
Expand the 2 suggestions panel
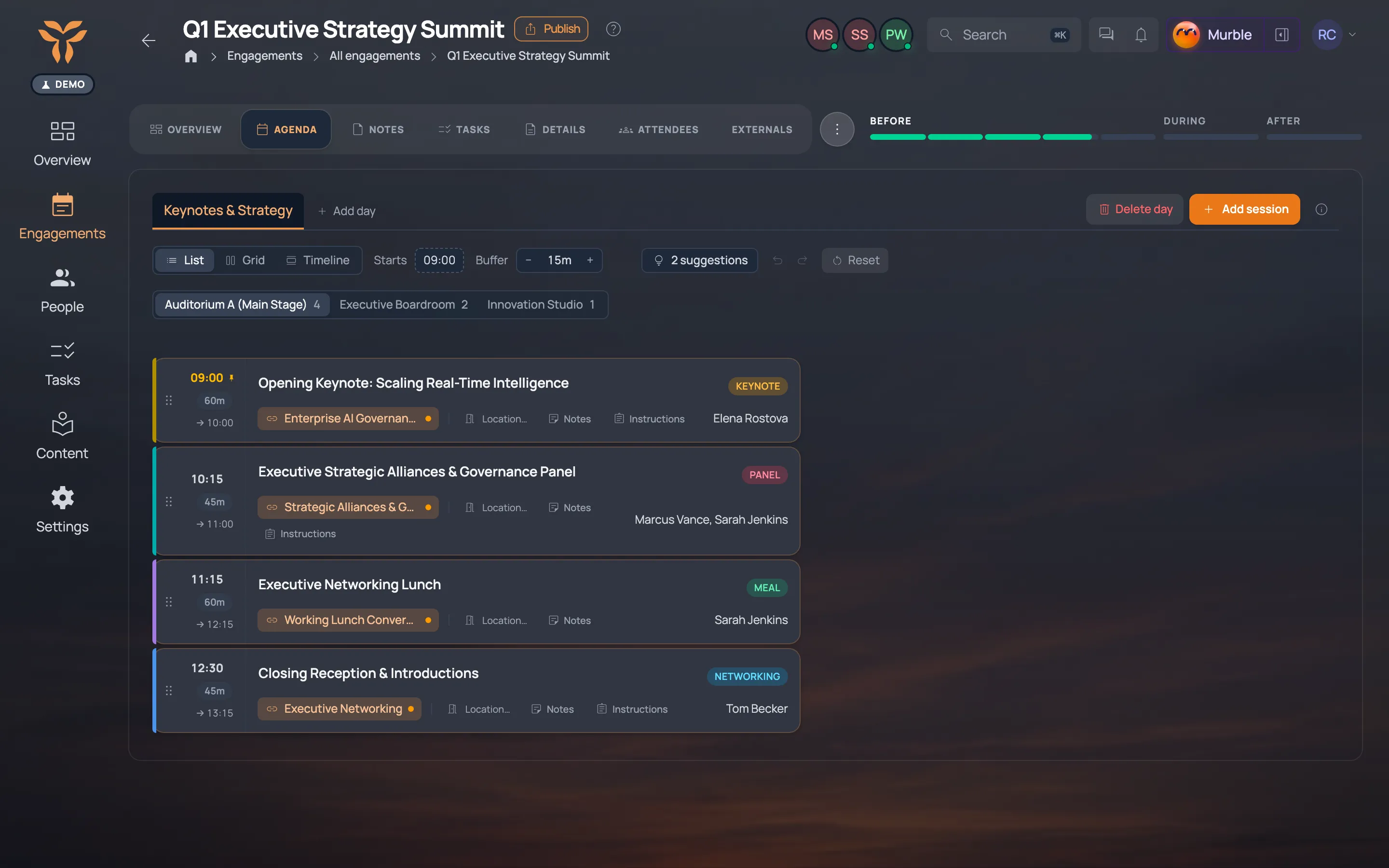click(700, 260)
